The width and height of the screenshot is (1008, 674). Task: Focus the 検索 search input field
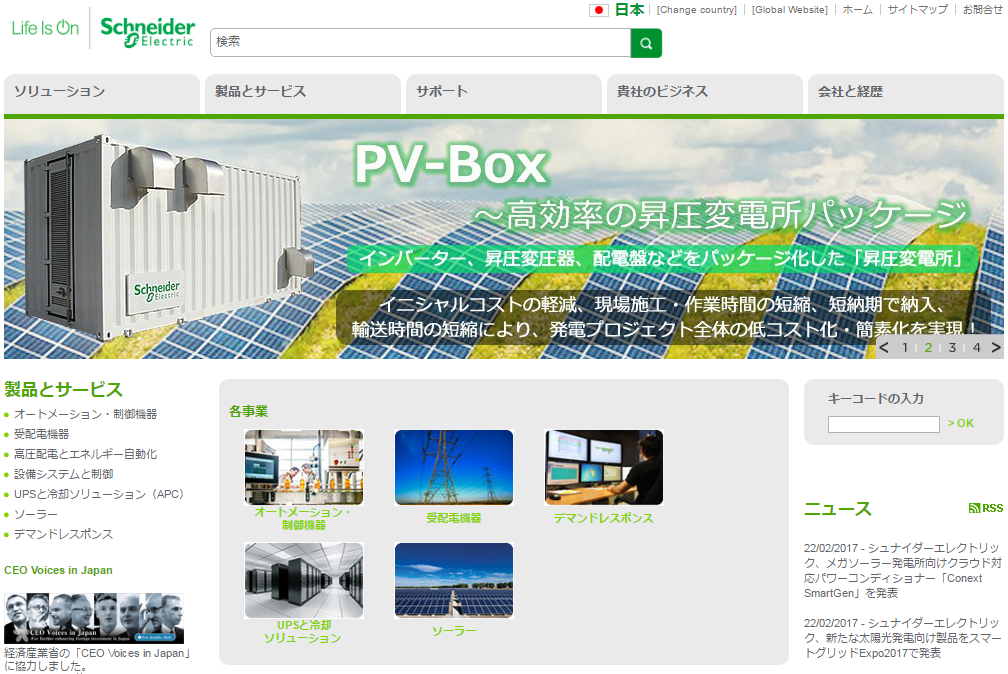pyautogui.click(x=420, y=42)
